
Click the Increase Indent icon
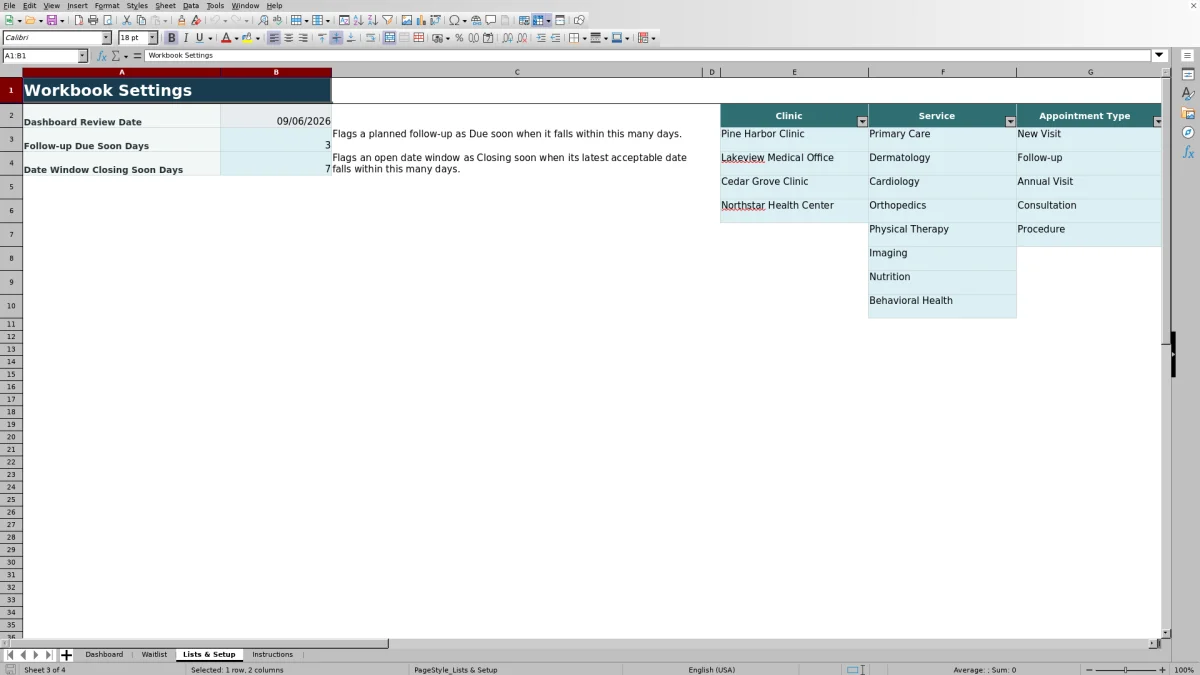point(541,38)
